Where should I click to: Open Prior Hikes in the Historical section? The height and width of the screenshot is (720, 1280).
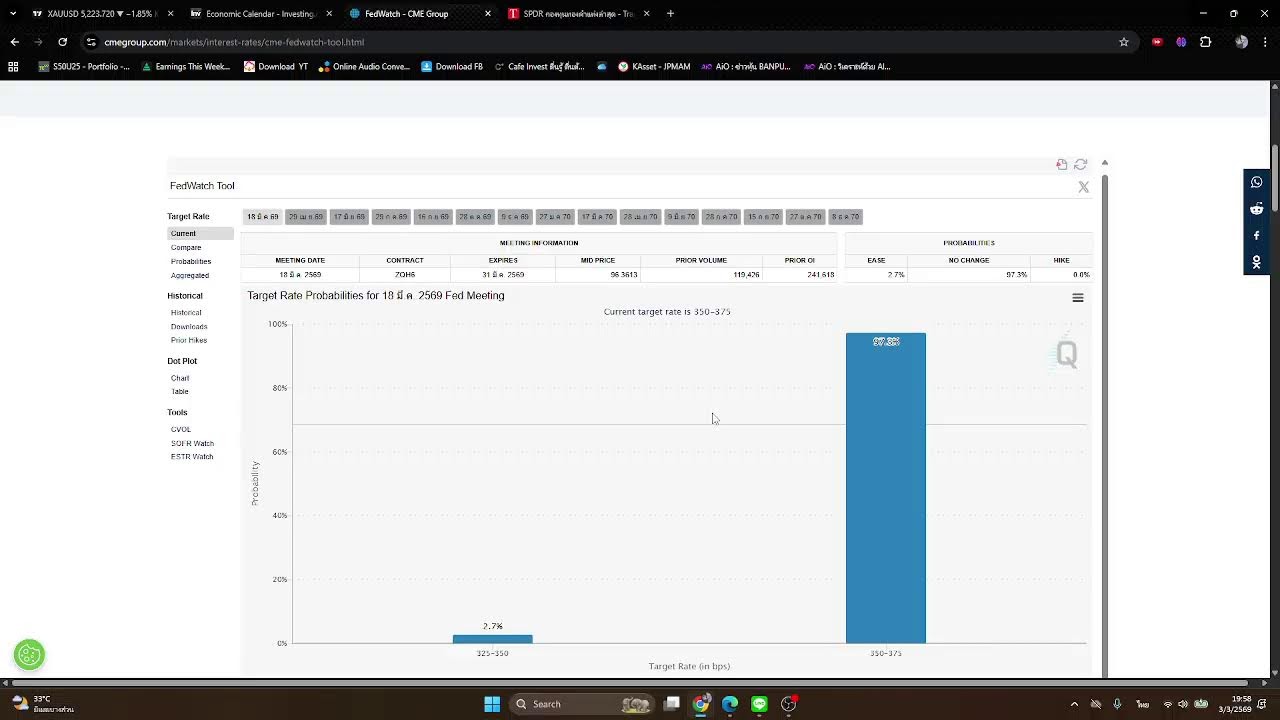[189, 341]
